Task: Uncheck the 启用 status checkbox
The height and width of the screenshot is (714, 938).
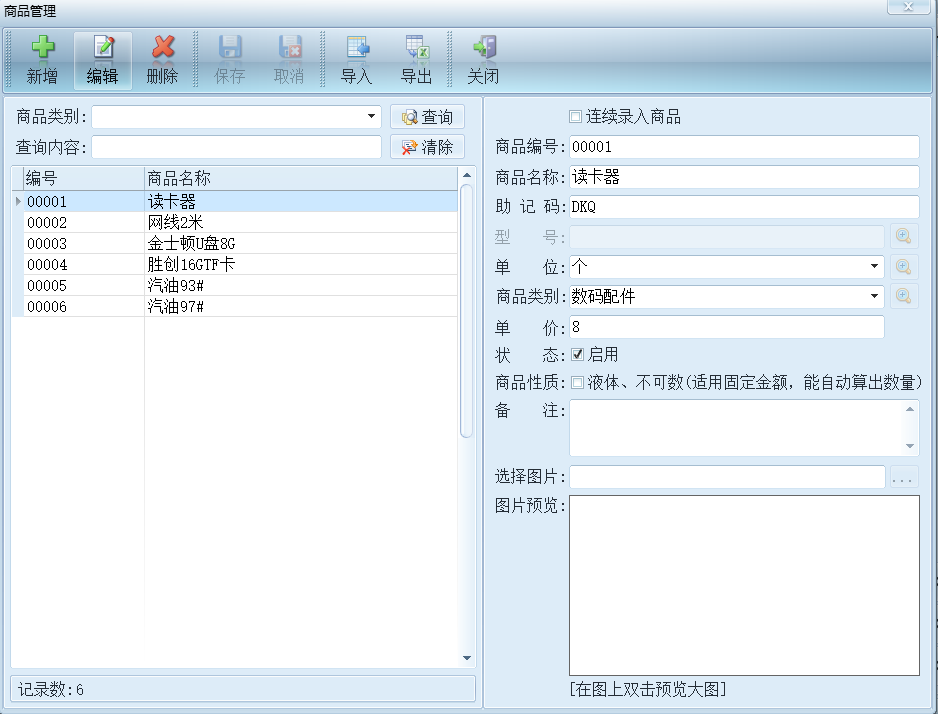Action: point(577,354)
